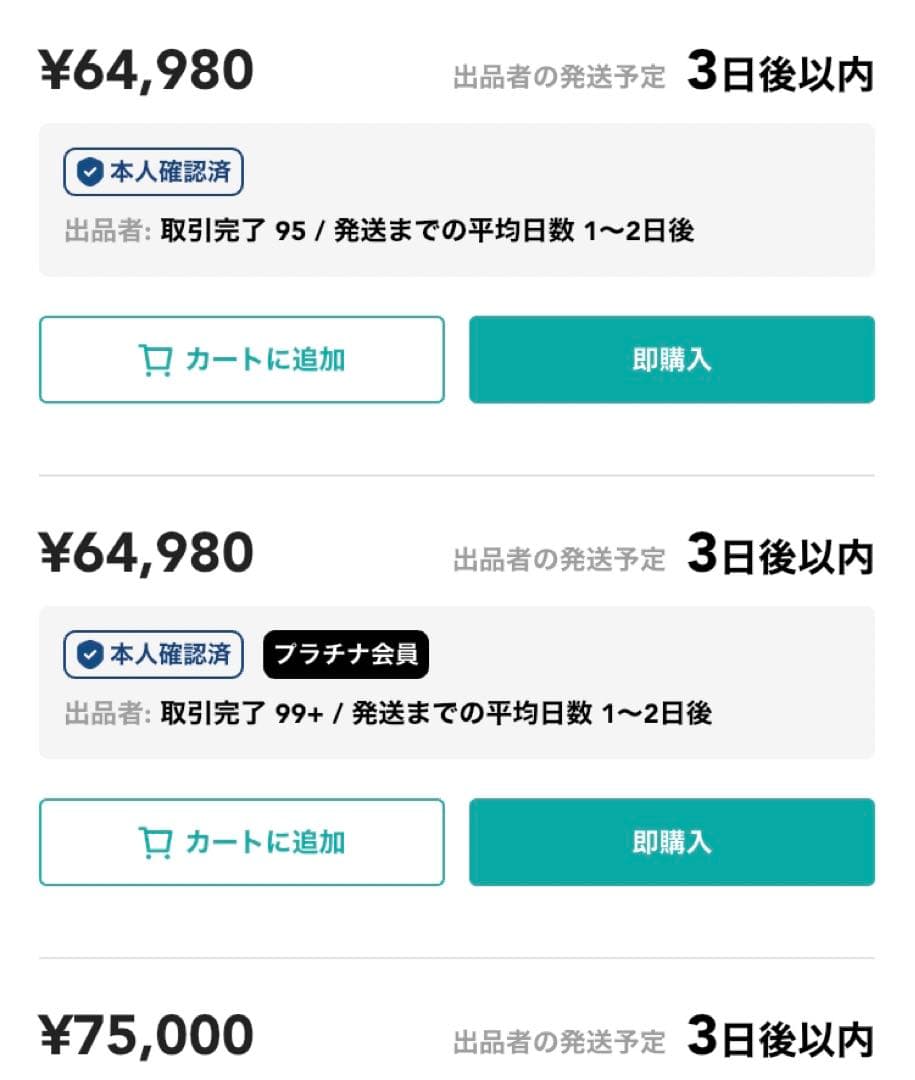This screenshot has height=1080, width=915.
Task: Click the 本人確認済 badge text in the first listing
Action: pyautogui.click(x=170, y=173)
